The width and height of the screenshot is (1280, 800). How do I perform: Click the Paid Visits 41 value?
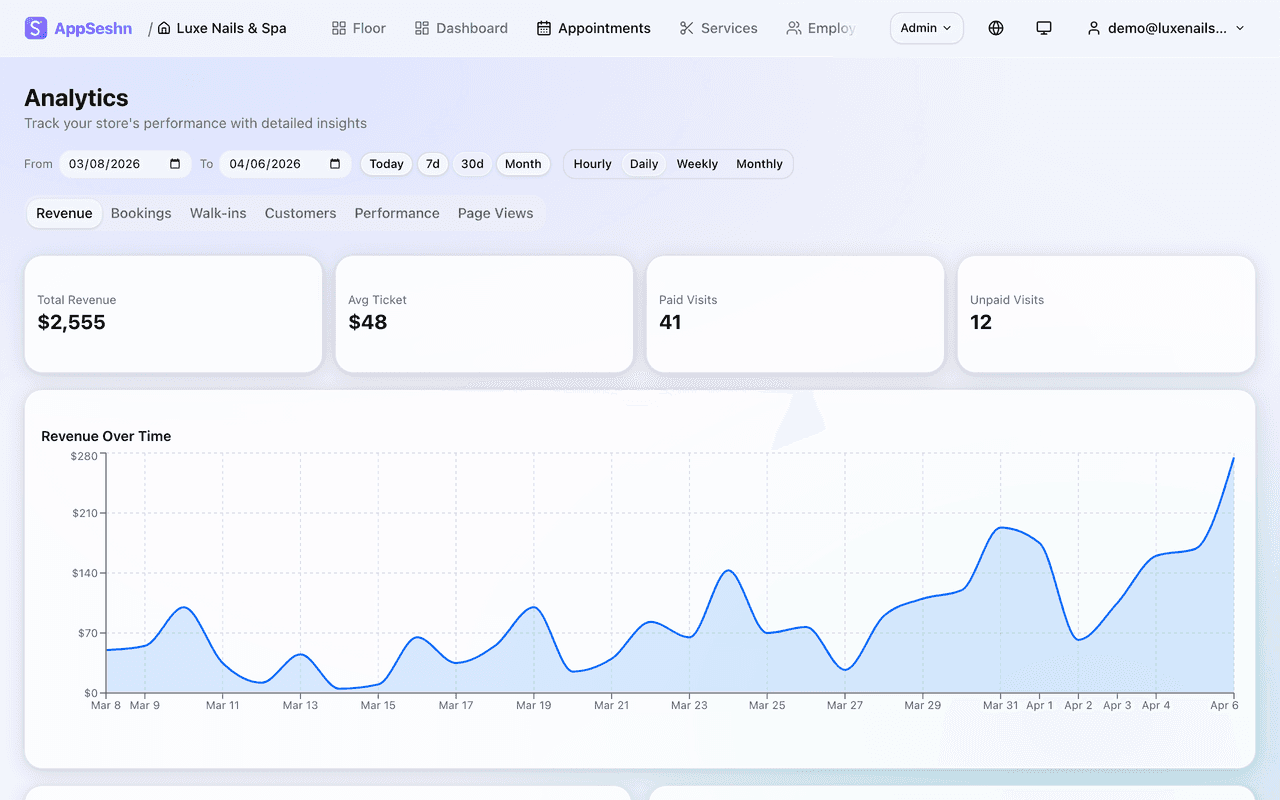click(670, 322)
